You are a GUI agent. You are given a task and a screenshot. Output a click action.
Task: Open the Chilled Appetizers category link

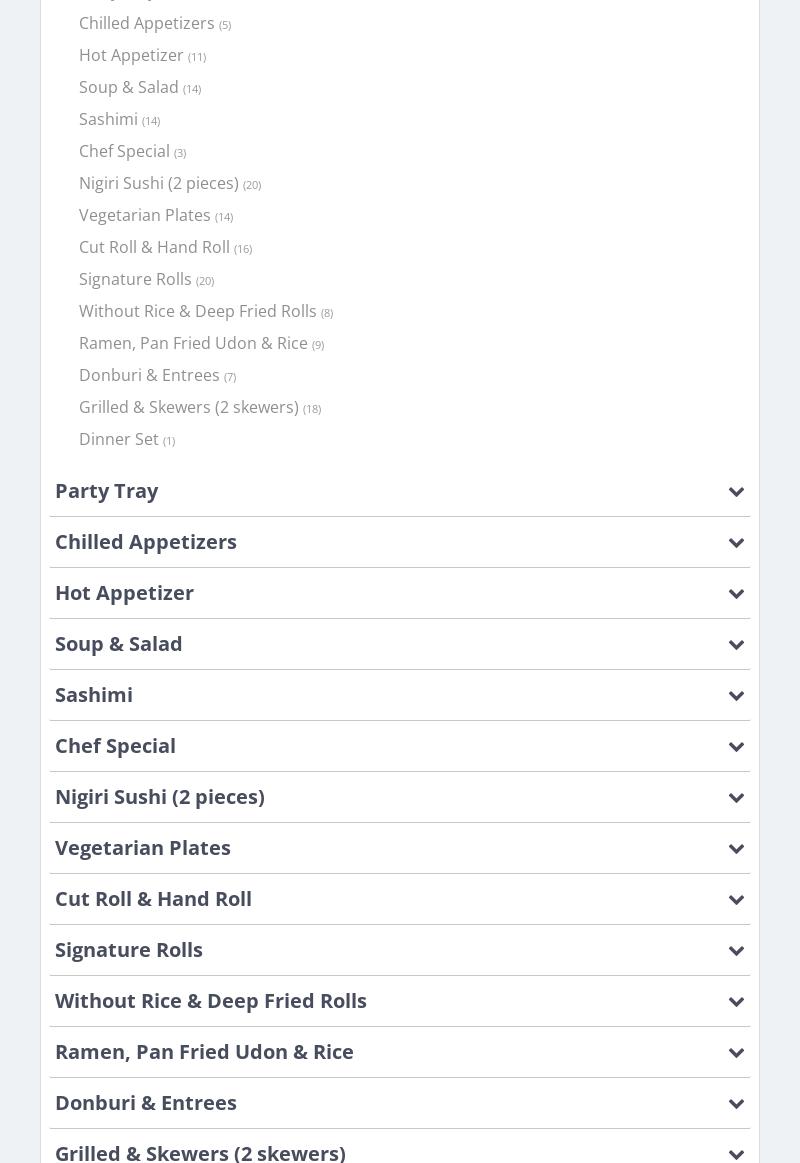147,23
